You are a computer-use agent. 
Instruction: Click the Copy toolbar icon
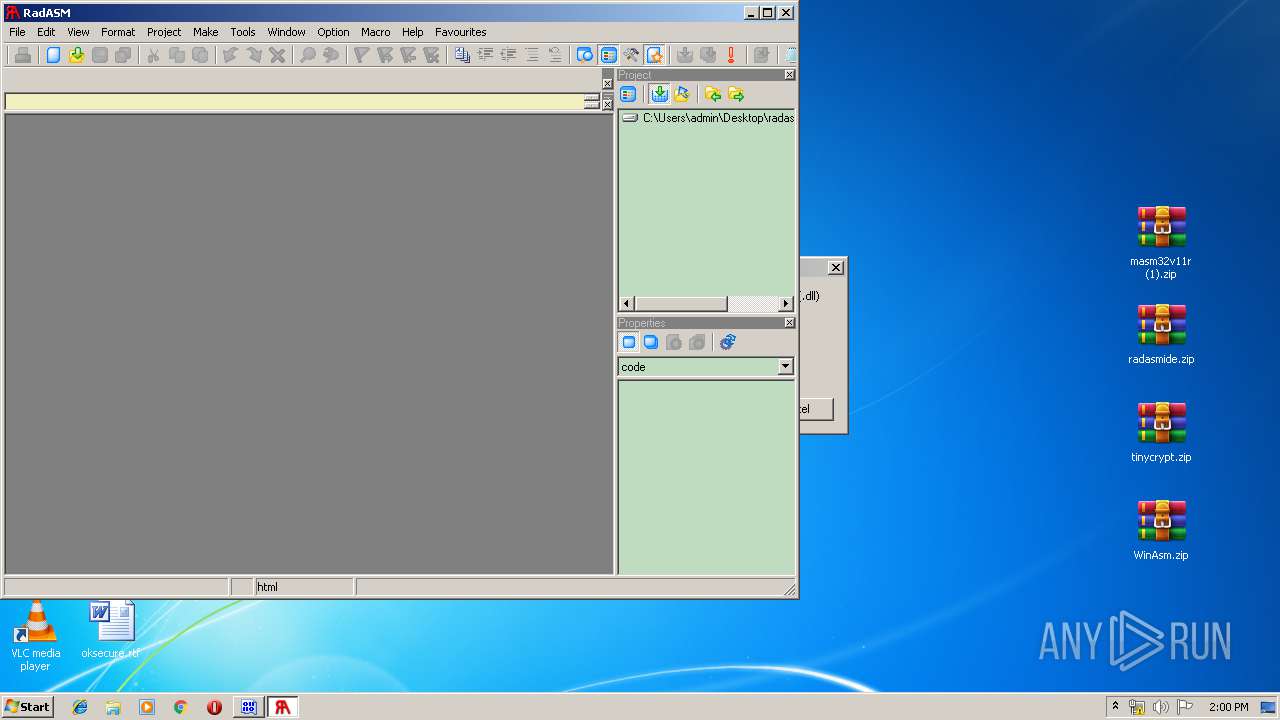click(x=177, y=55)
